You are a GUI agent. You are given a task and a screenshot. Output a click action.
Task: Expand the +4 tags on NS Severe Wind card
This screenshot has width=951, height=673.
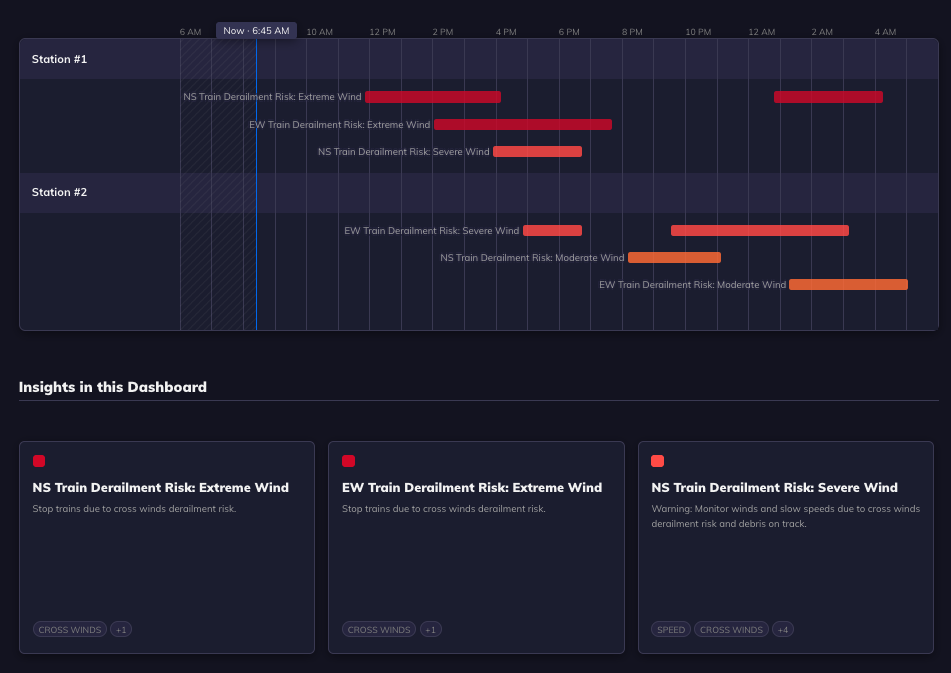[783, 629]
